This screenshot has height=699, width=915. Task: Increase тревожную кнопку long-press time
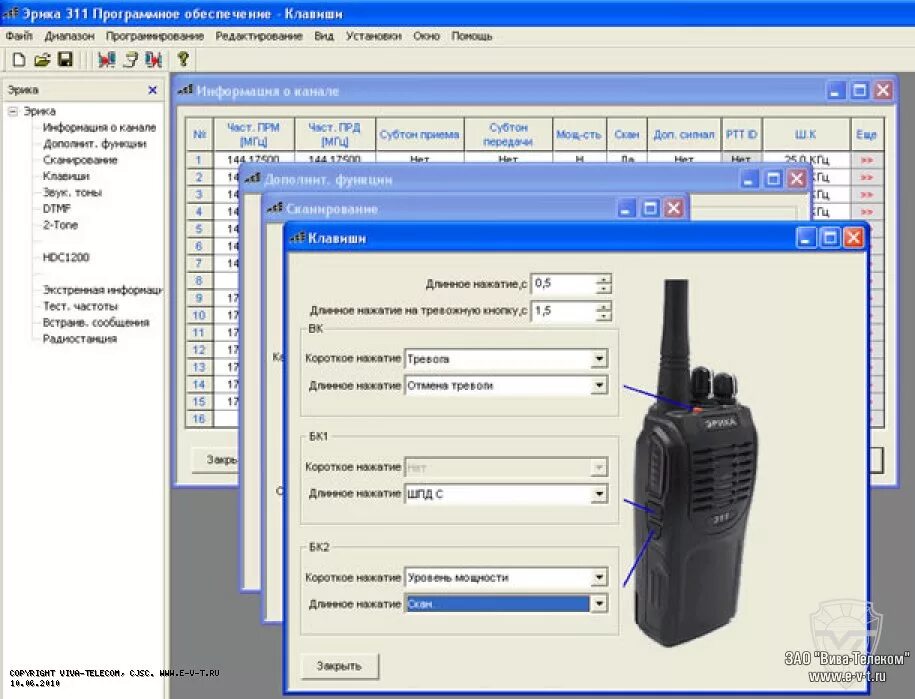[603, 306]
